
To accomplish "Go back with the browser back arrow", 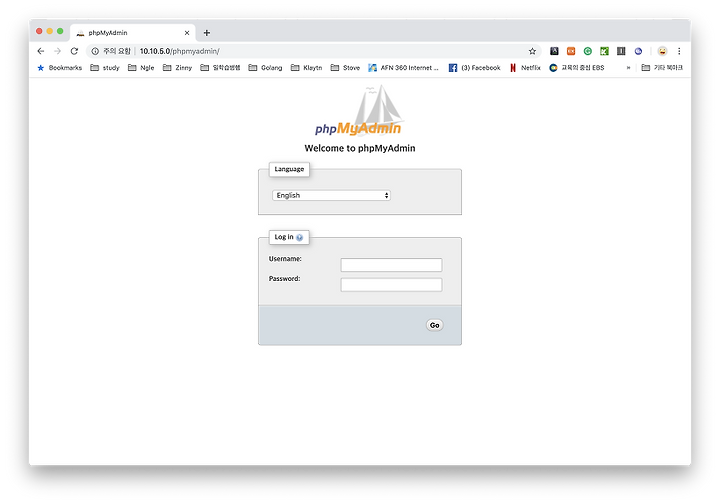I will [x=41, y=51].
